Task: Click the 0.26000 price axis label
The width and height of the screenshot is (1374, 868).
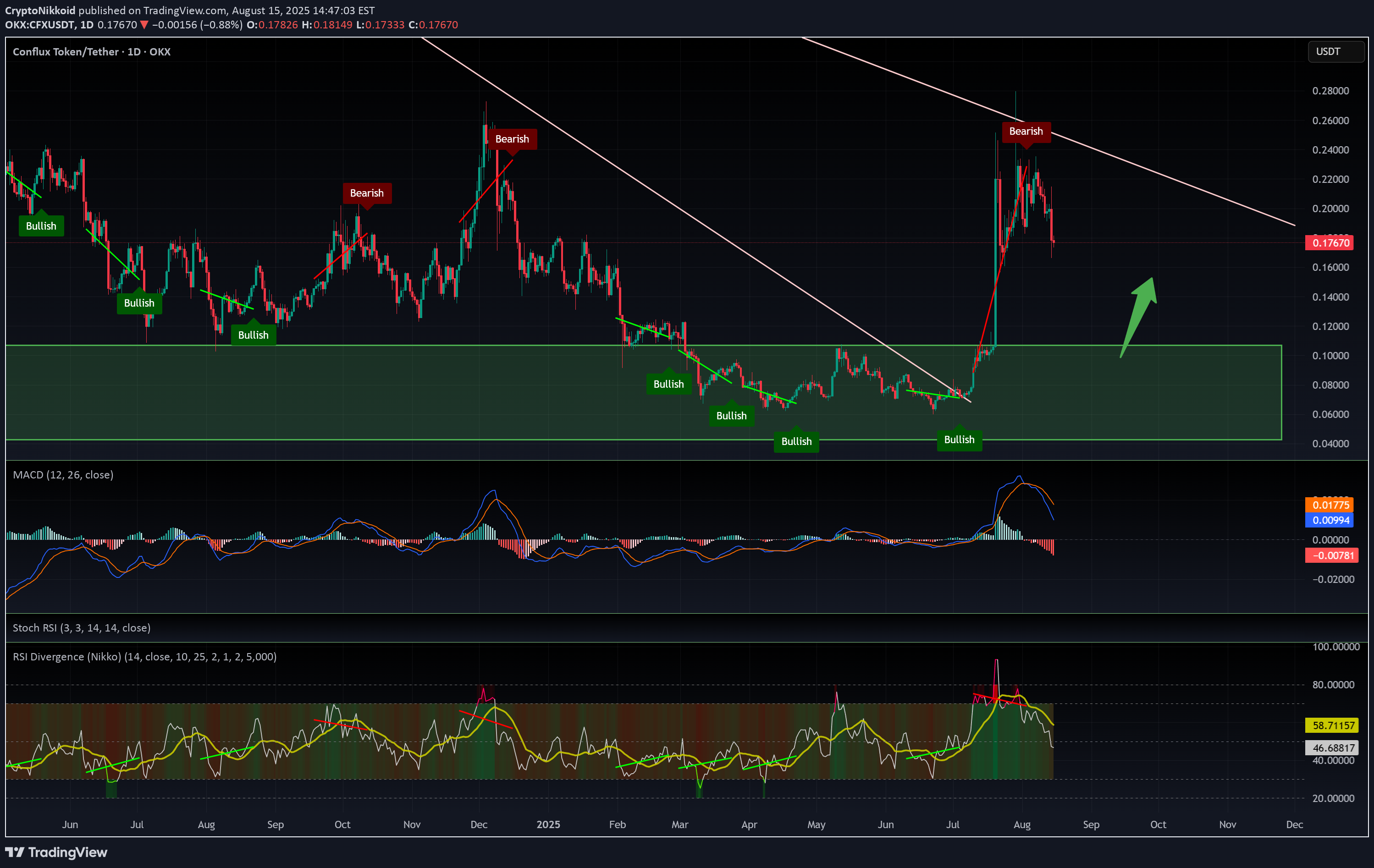Action: [x=1330, y=121]
